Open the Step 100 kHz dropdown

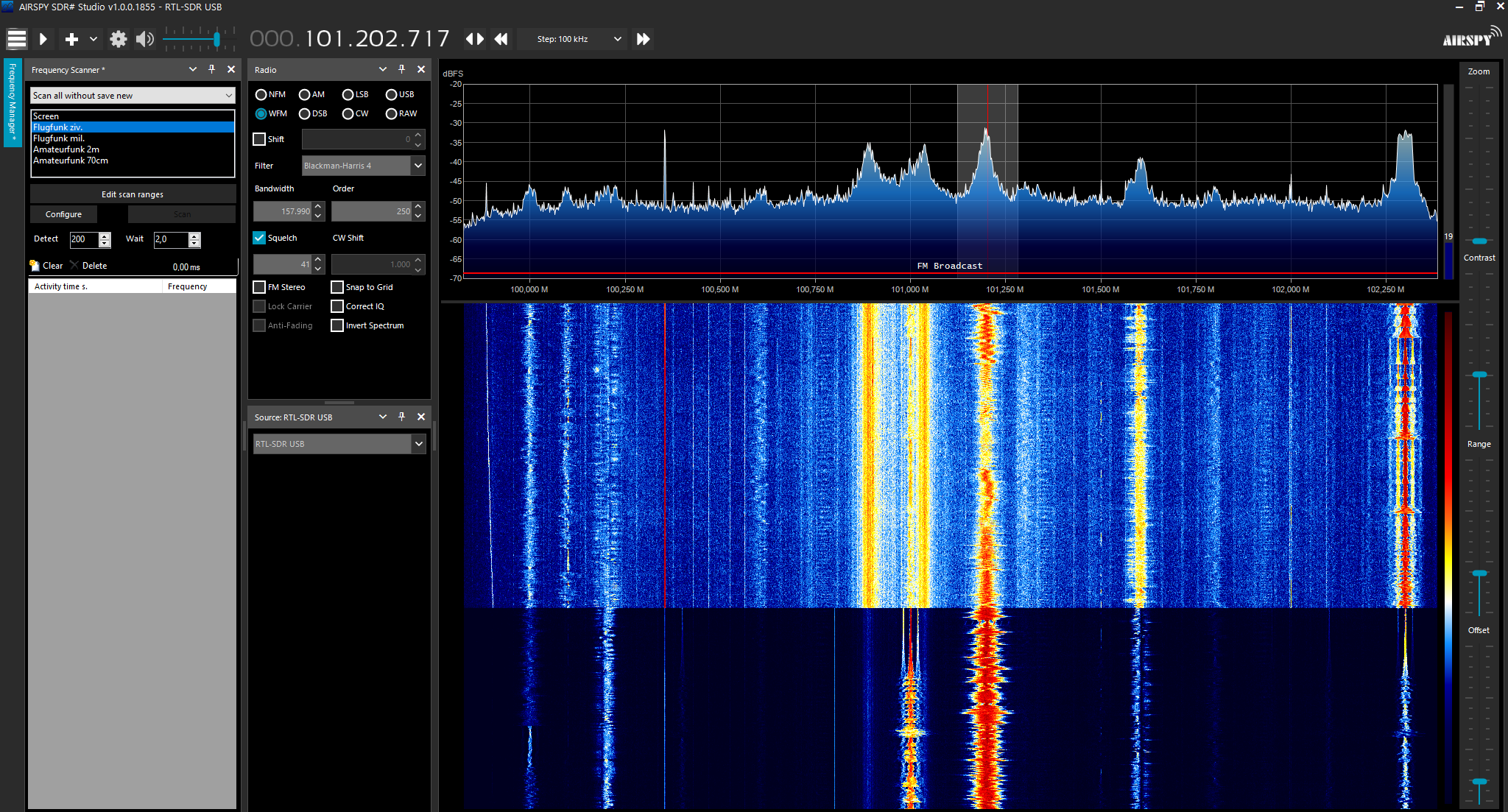[x=572, y=39]
